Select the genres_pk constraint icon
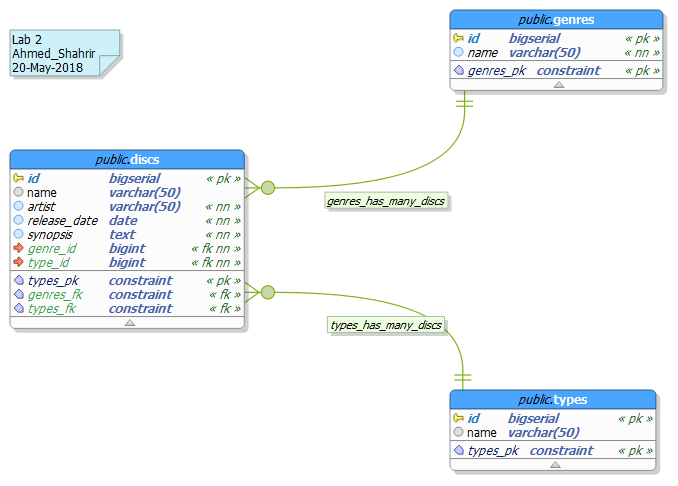Image resolution: width=678 pixels, height=486 pixels. (459, 71)
